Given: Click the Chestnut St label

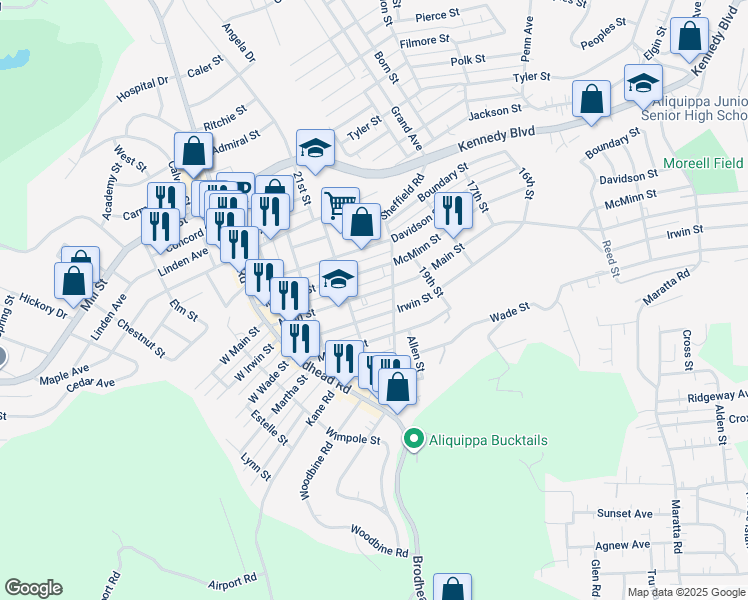Looking at the screenshot, I should [x=142, y=339].
